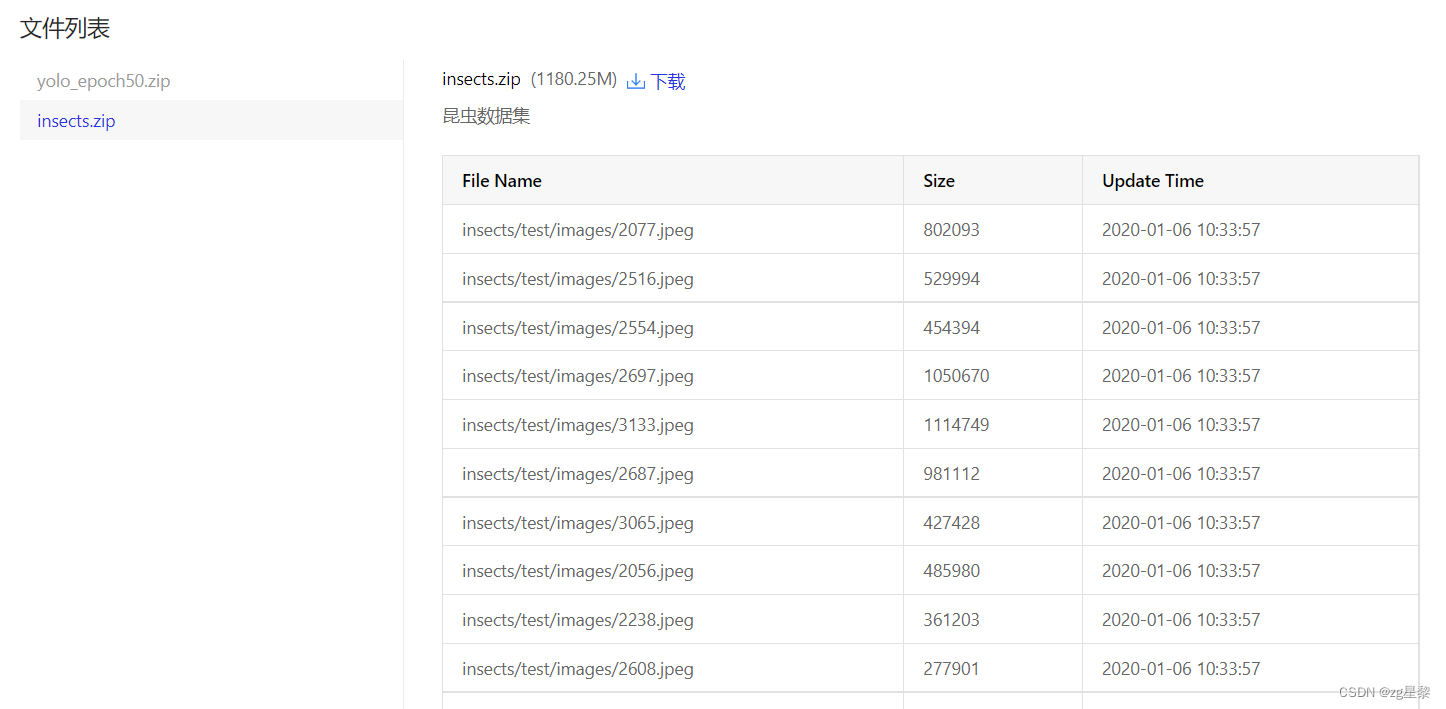Click the insects.zip title above the table
Screen dimensions: 1446x709
481,79
